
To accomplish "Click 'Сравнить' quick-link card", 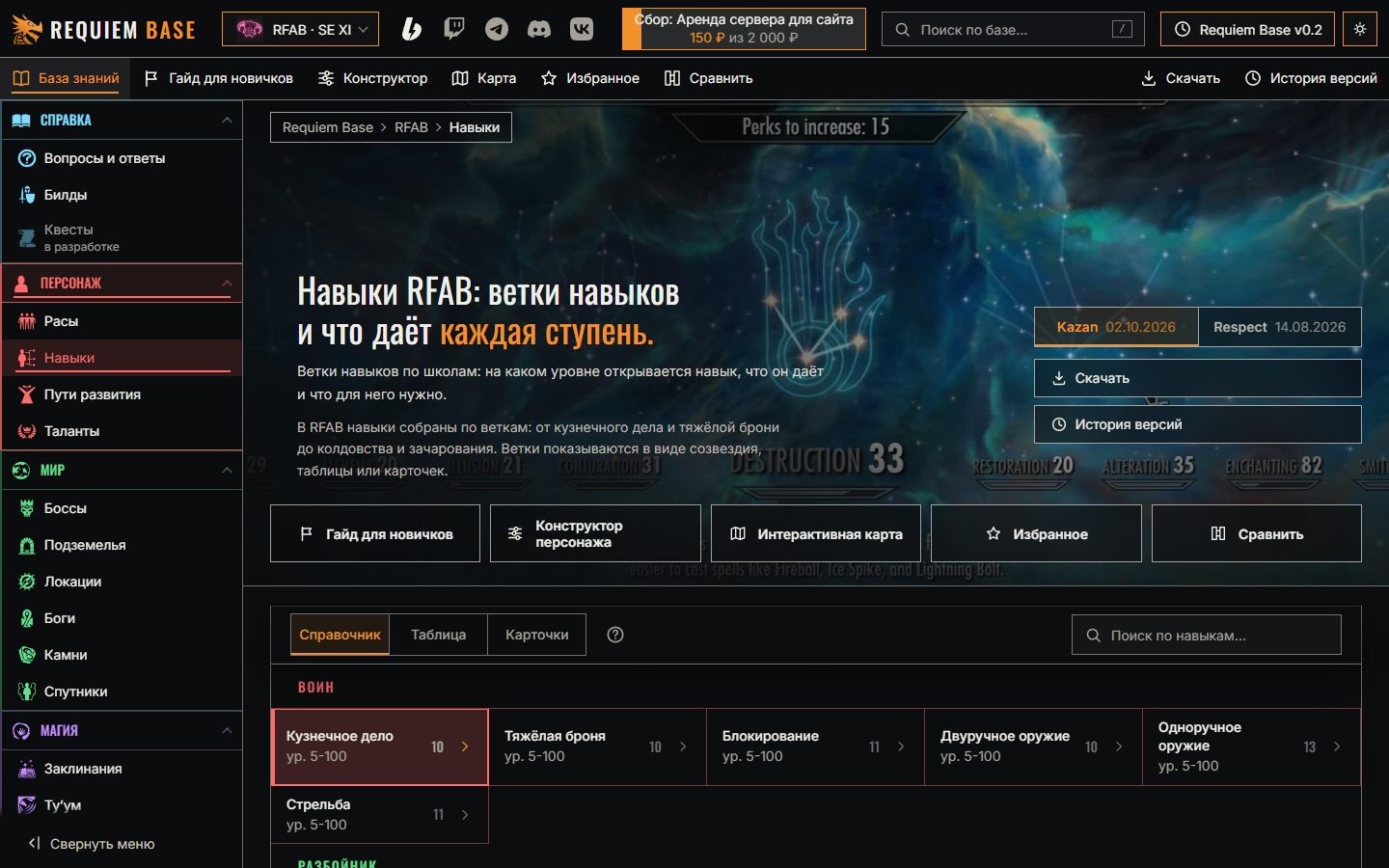I will click(1257, 533).
